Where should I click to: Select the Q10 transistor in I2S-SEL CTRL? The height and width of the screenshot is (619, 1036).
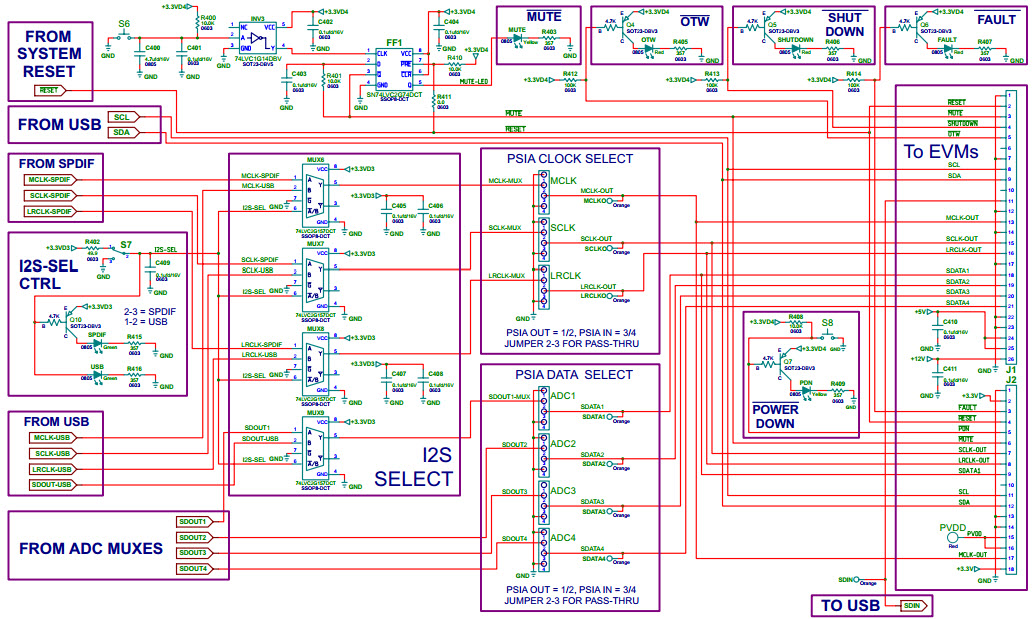(66, 322)
